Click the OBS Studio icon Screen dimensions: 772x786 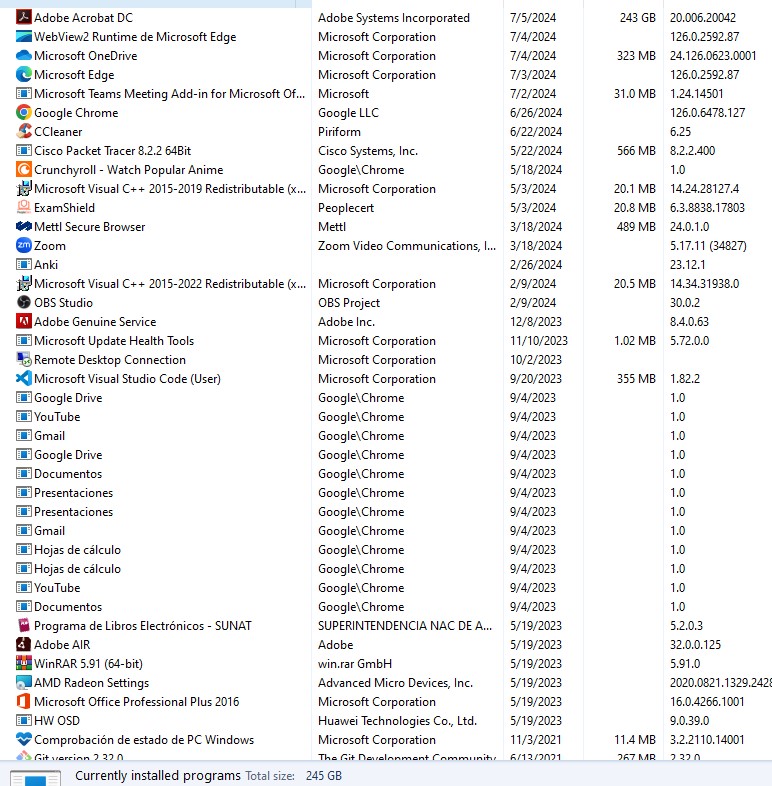(24, 303)
